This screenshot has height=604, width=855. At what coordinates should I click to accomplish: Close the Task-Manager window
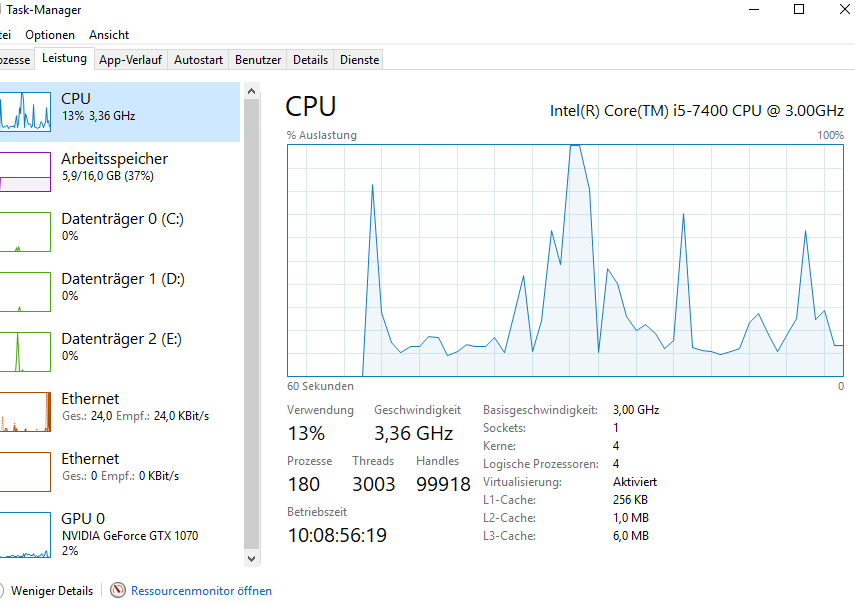click(x=844, y=9)
